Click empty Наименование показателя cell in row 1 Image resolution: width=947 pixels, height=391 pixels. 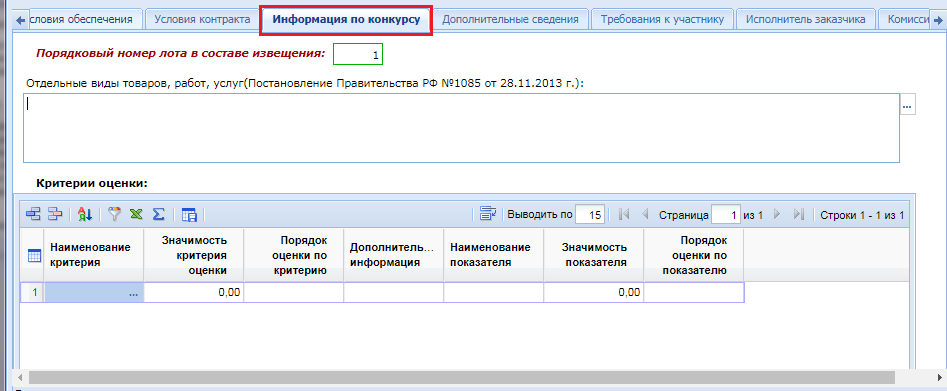(x=494, y=292)
